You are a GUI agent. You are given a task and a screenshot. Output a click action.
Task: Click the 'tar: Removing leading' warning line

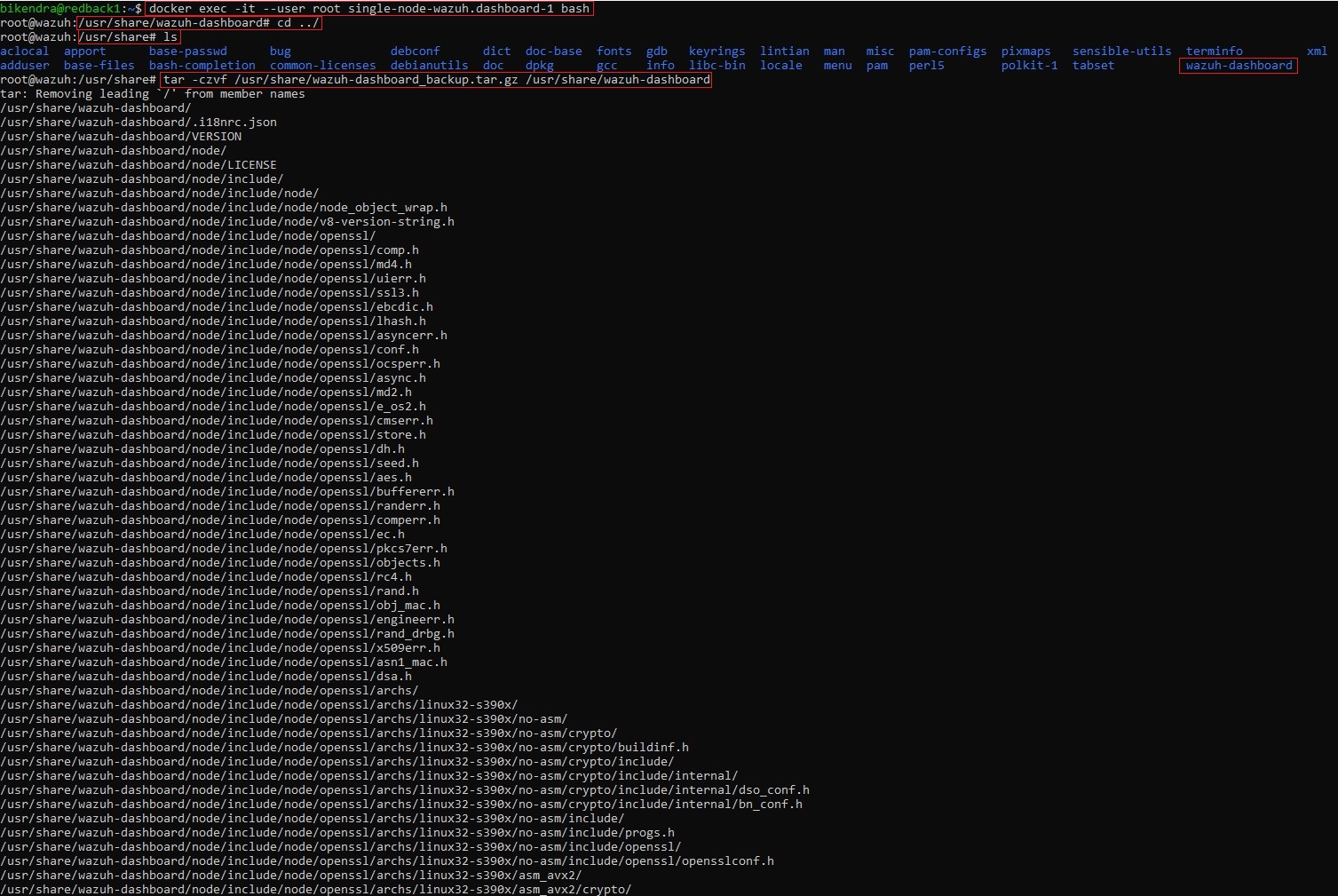tap(153, 93)
